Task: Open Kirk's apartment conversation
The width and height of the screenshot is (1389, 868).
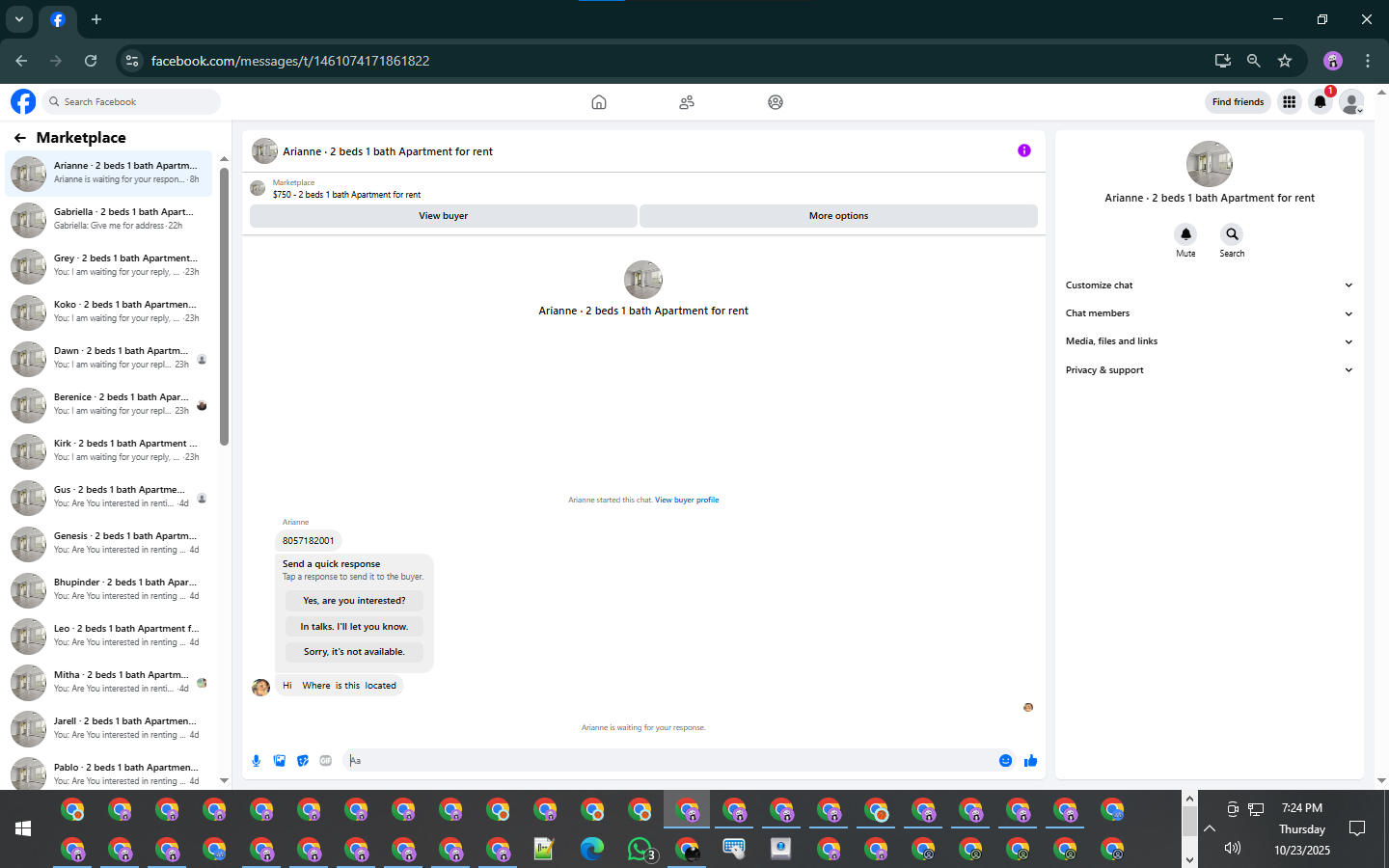Action: [110, 451]
